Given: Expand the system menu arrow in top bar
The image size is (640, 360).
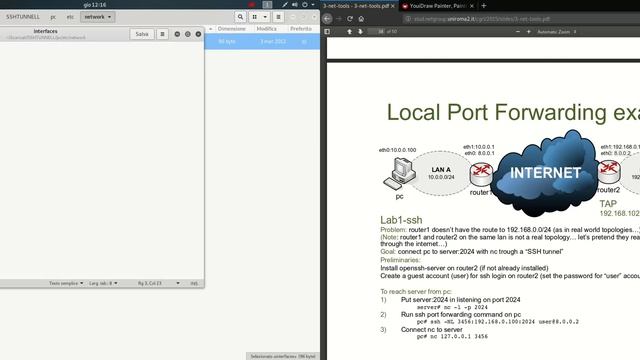Looking at the screenshot, I should tap(313, 5).
